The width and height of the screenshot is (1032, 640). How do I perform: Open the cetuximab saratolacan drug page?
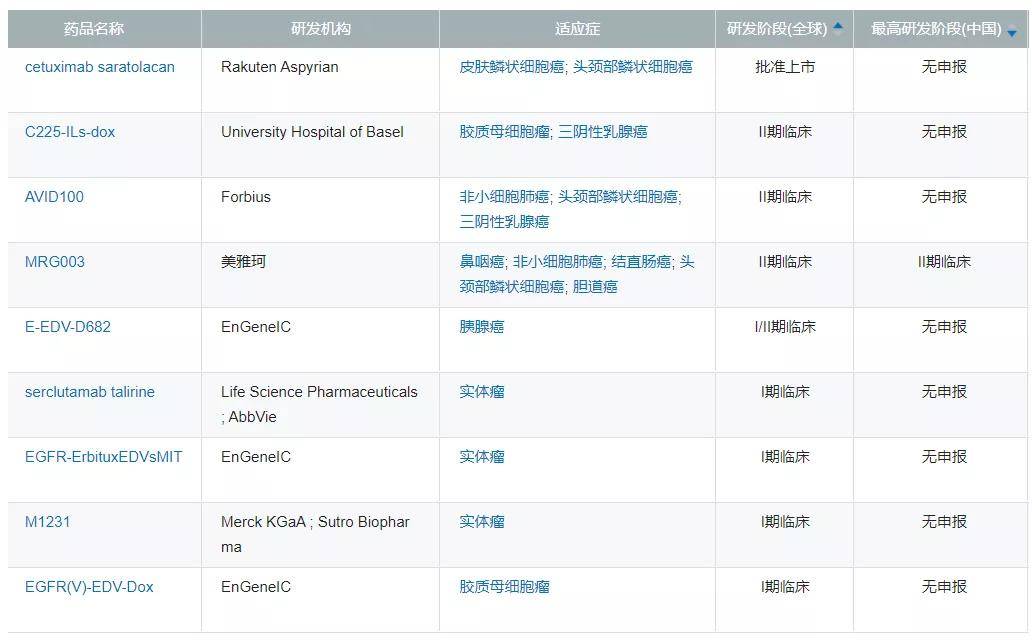[x=99, y=67]
